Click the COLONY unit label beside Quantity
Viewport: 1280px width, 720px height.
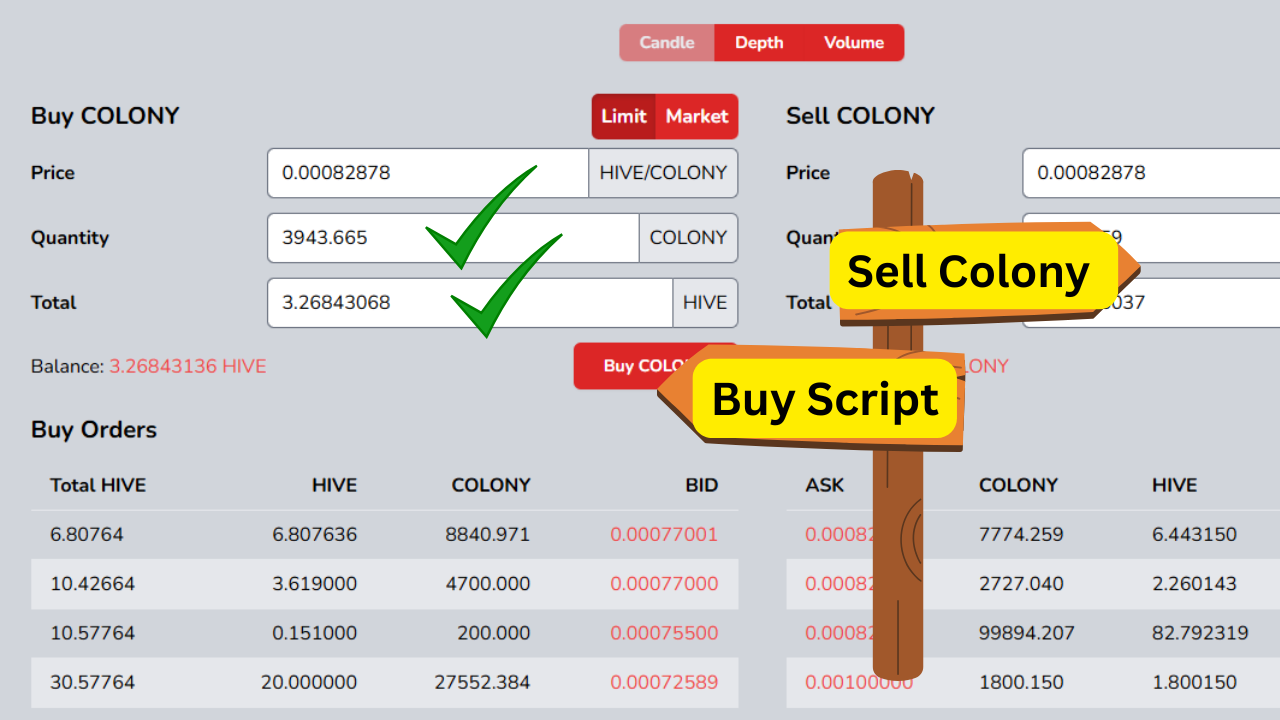coord(688,238)
